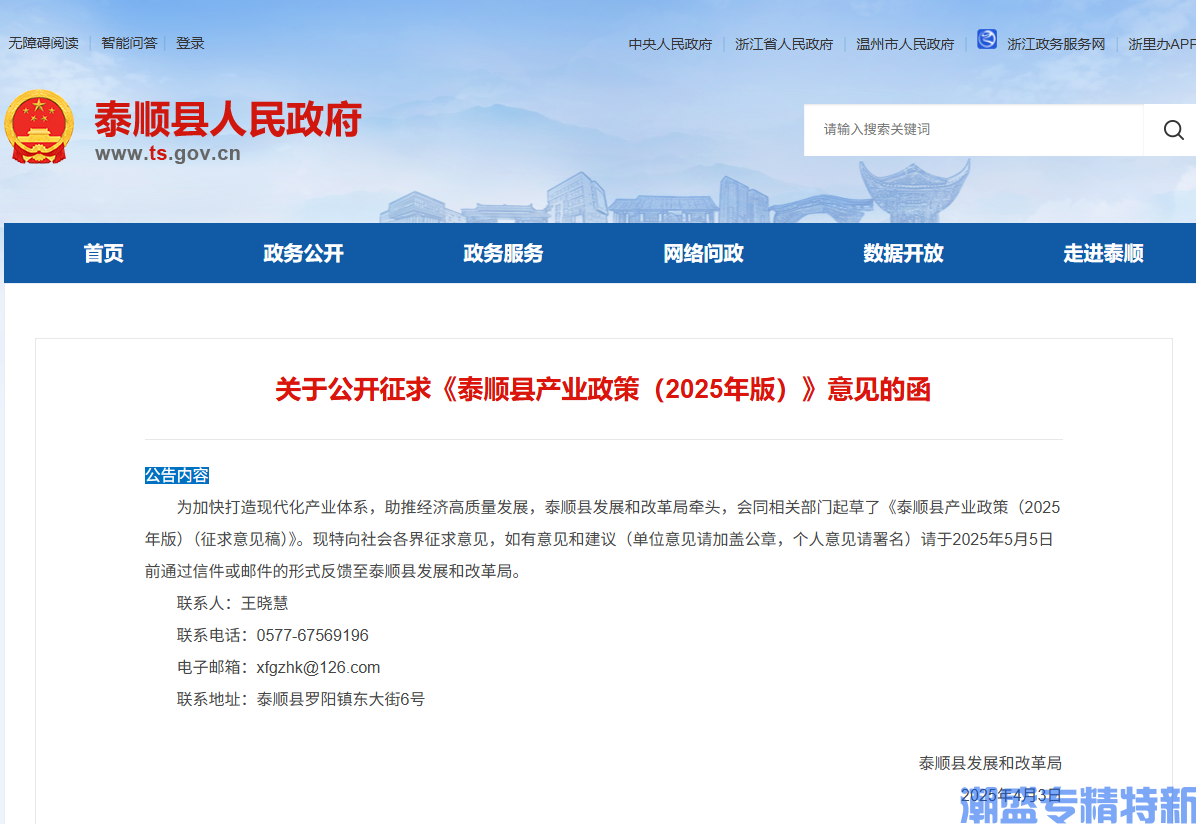Go to the 政务服务 section
Screen dimensions: 1196x824
504,253
